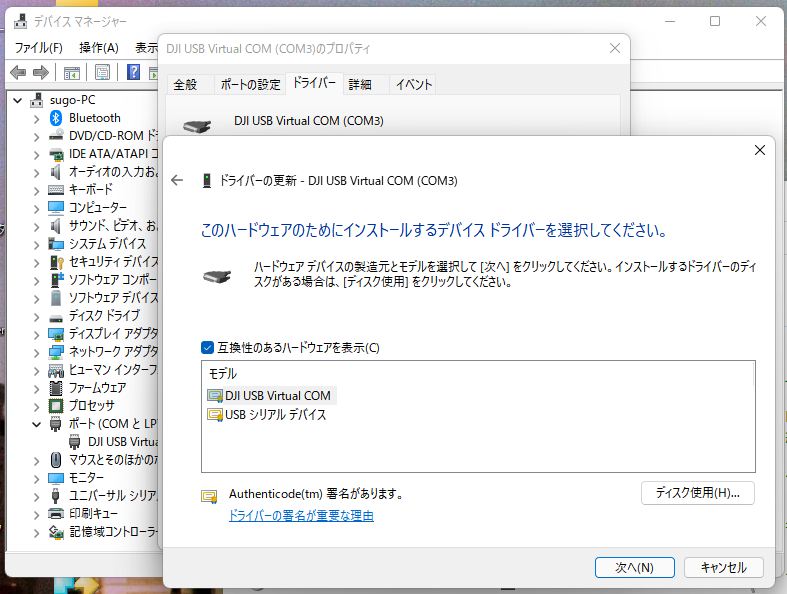This screenshot has width=787, height=594.
Task: Click the storage controller (記憶域コントローラー) icon
Action: tap(56, 532)
